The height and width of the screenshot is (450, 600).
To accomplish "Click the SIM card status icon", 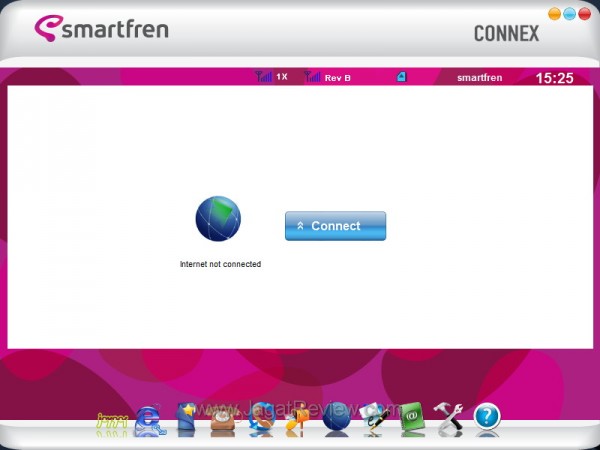I will [x=401, y=77].
